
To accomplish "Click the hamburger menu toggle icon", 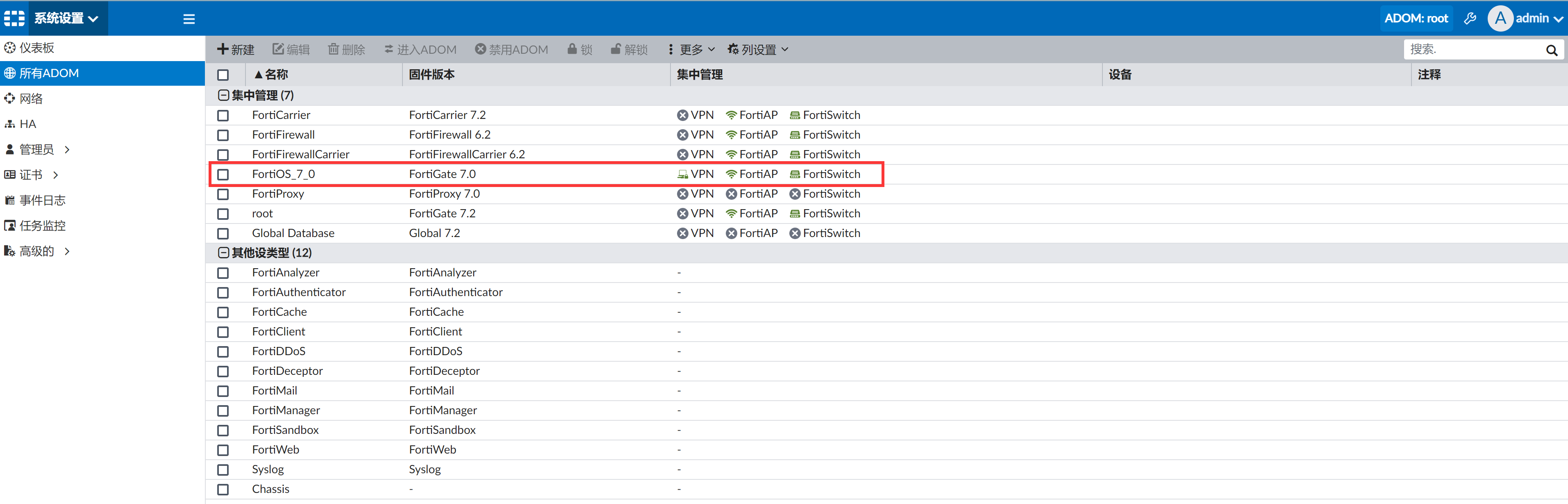I will pyautogui.click(x=189, y=19).
